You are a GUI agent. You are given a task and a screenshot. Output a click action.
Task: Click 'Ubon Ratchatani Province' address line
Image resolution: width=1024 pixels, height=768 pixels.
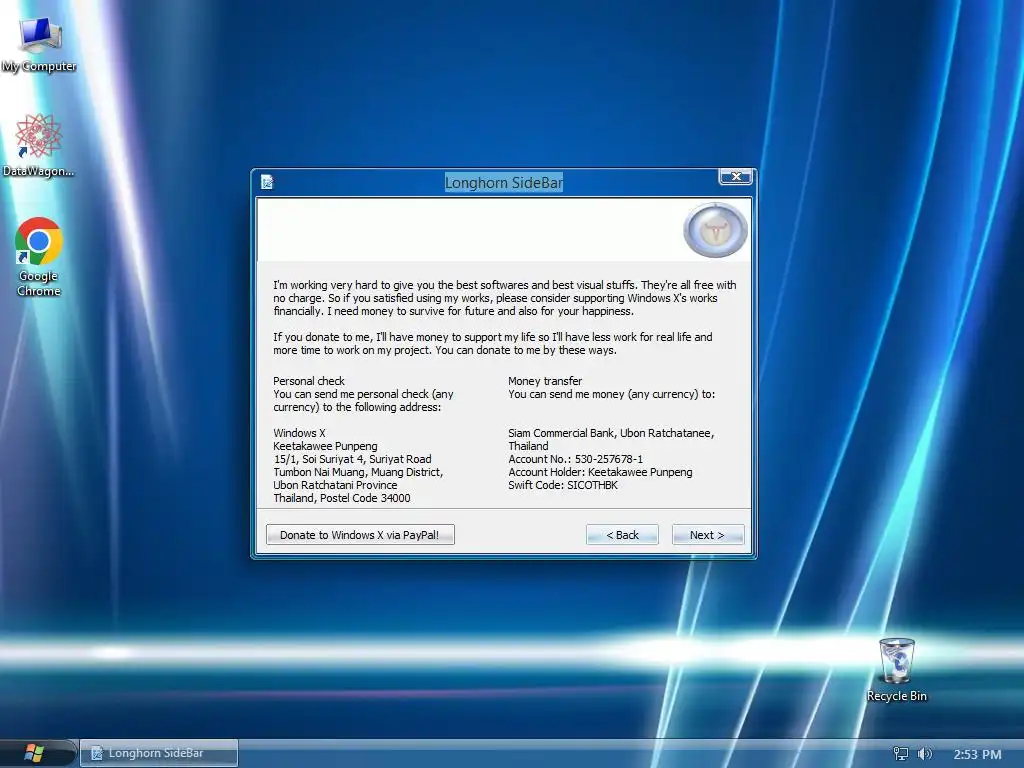tap(335, 485)
